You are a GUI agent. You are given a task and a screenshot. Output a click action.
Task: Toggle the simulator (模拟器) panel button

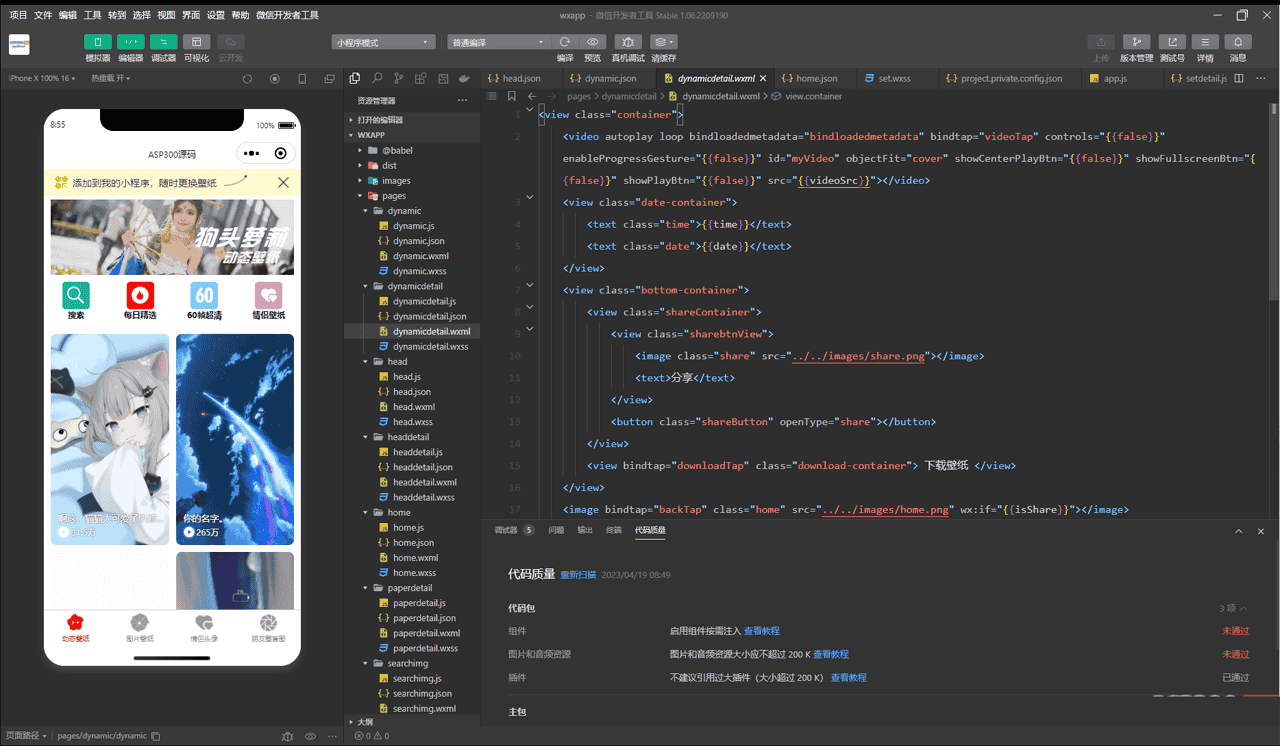[x=98, y=42]
